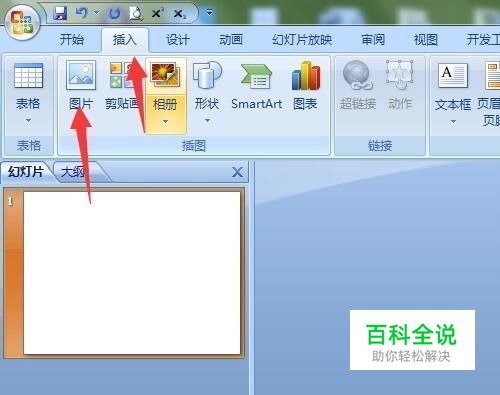500x395 pixels.
Task: Redo the last action
Action: click(x=114, y=13)
